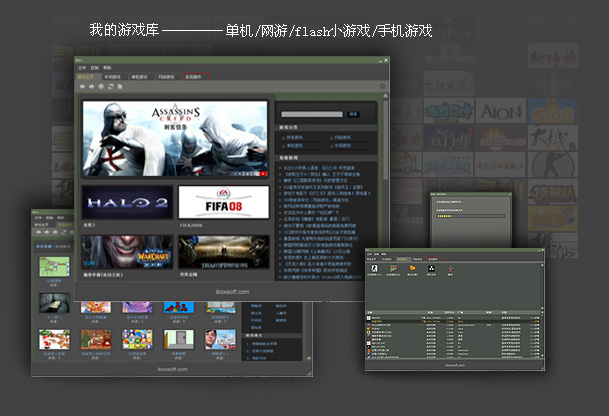Click the search input field in main window

tap(312, 114)
